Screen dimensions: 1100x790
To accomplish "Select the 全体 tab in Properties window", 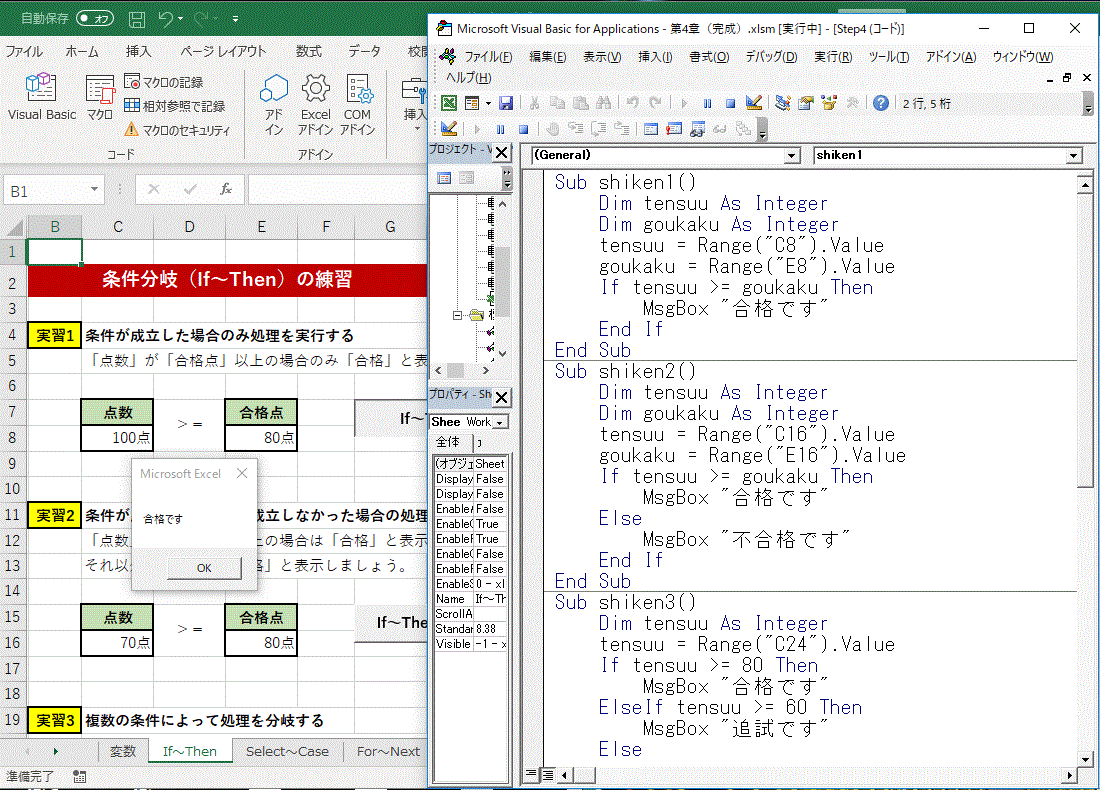I will tap(448, 442).
